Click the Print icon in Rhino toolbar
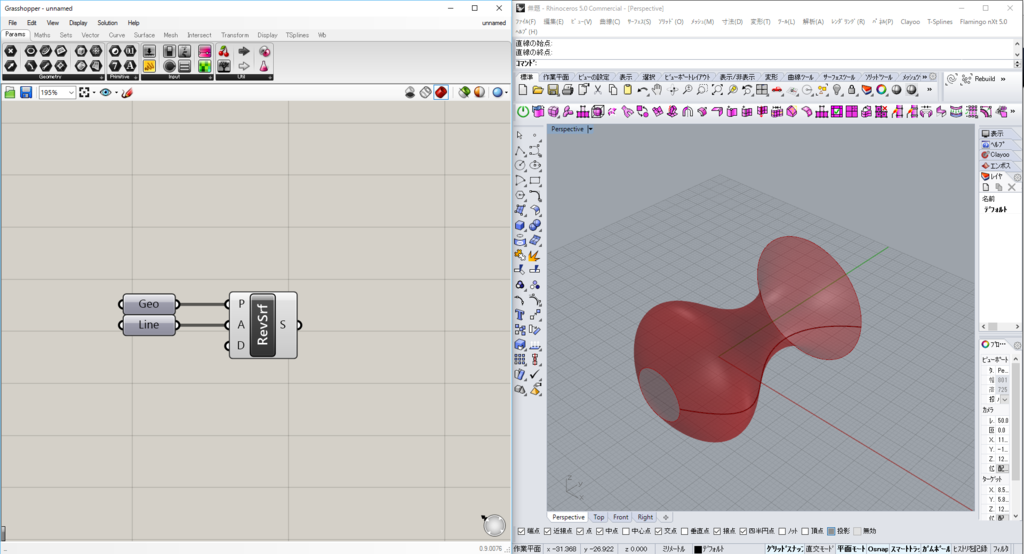Viewport: 1024px width, 554px height. coord(568,90)
